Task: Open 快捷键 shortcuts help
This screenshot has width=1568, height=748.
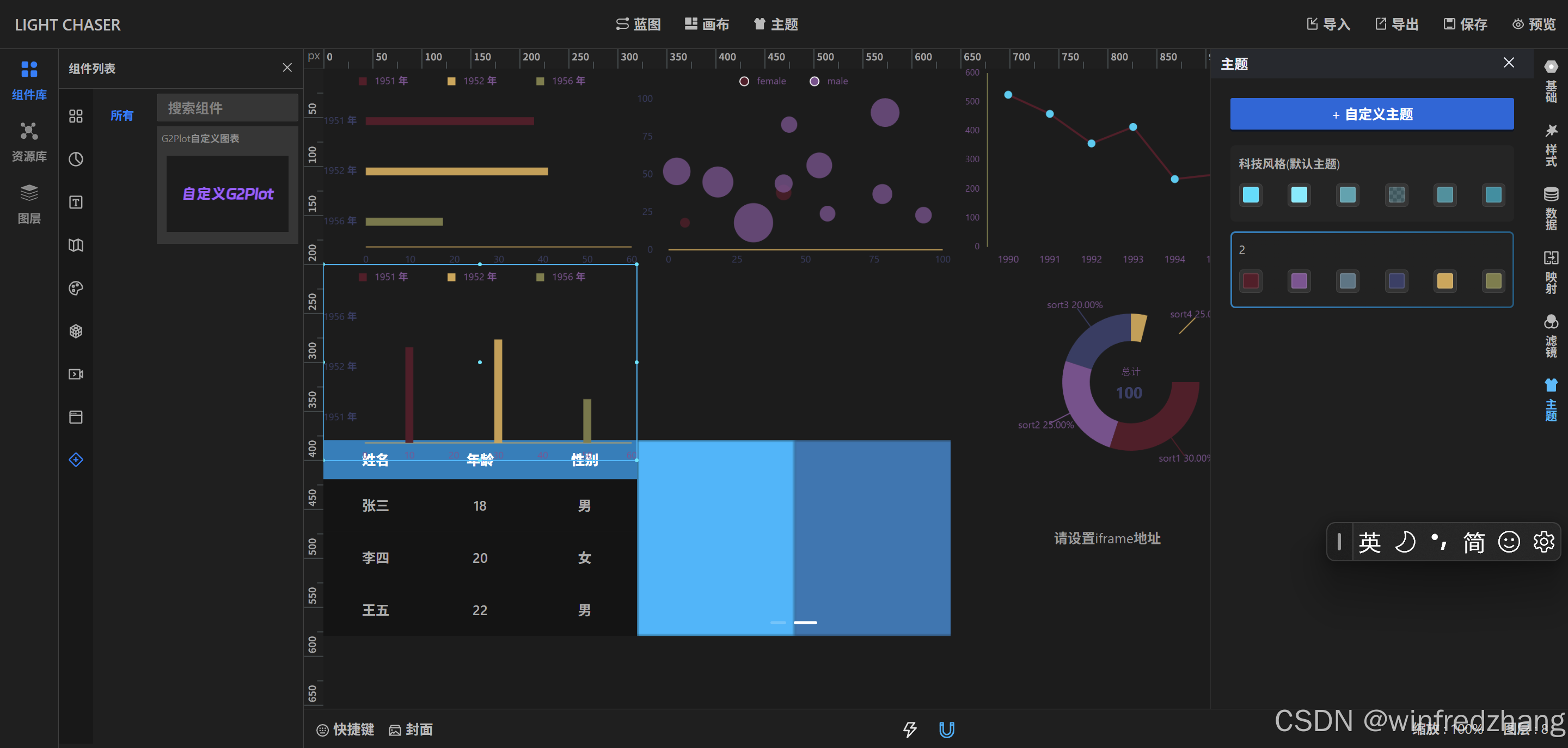Action: click(345, 729)
